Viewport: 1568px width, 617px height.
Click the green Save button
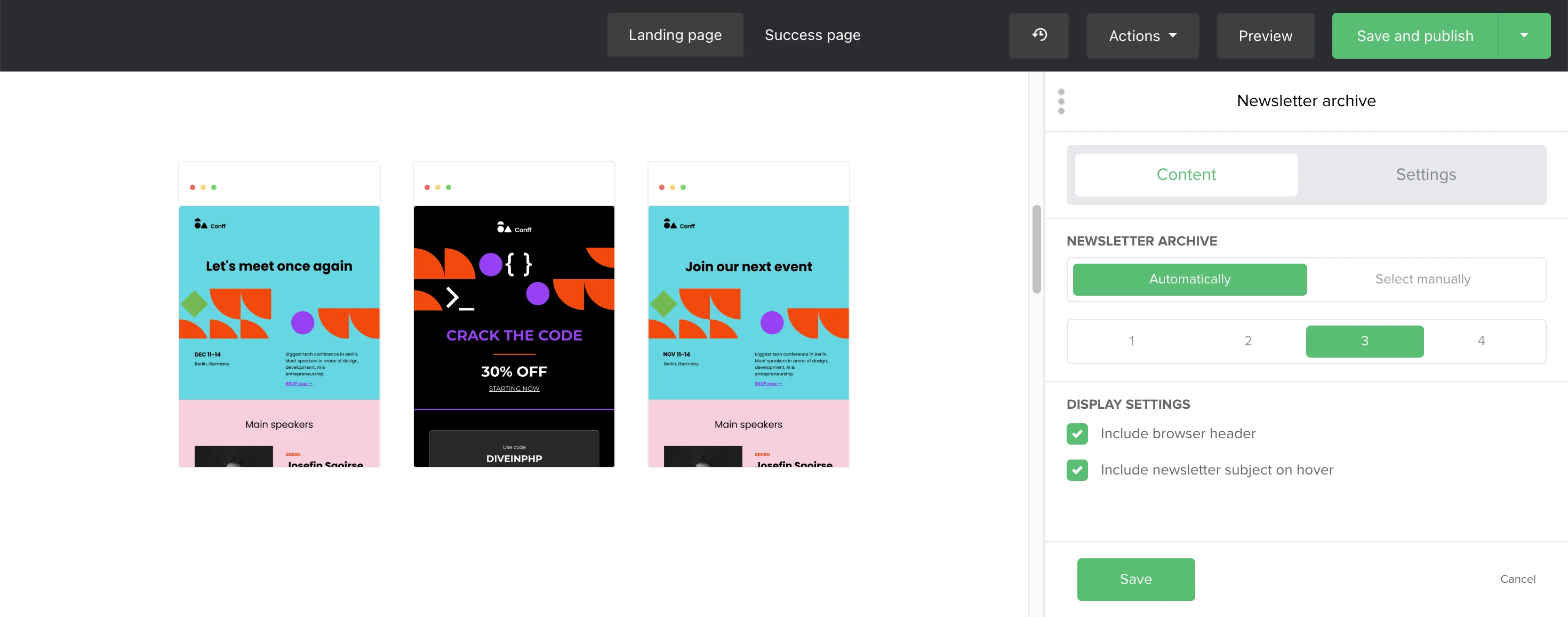click(x=1135, y=579)
